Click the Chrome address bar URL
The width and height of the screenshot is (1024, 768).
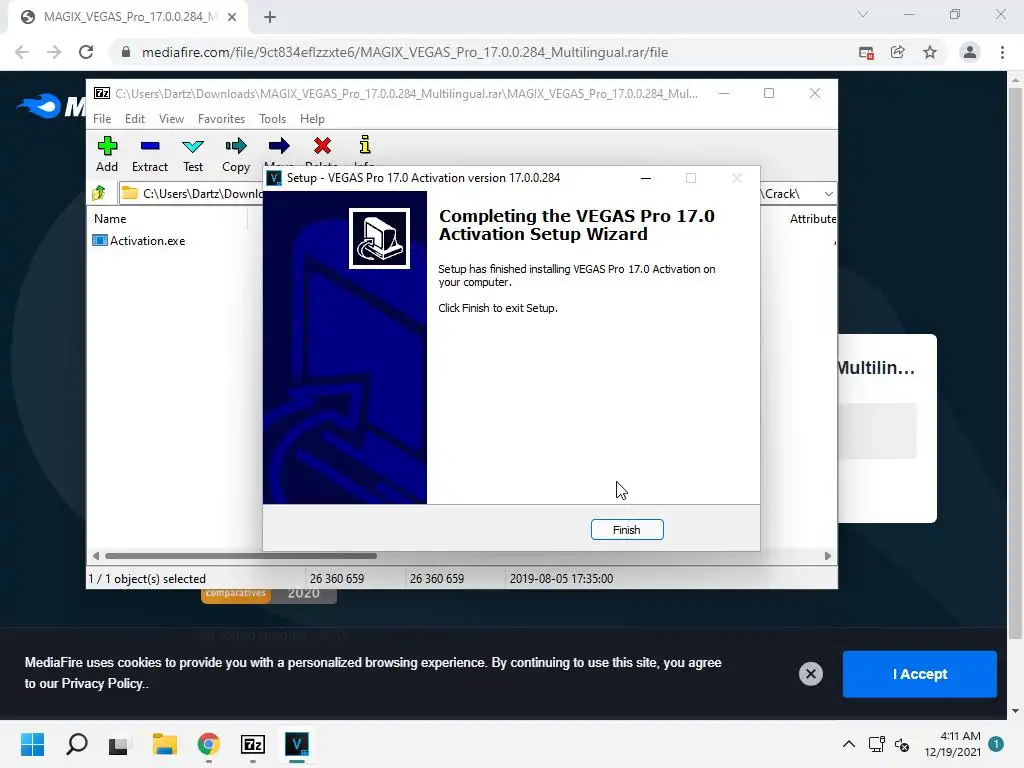click(405, 52)
